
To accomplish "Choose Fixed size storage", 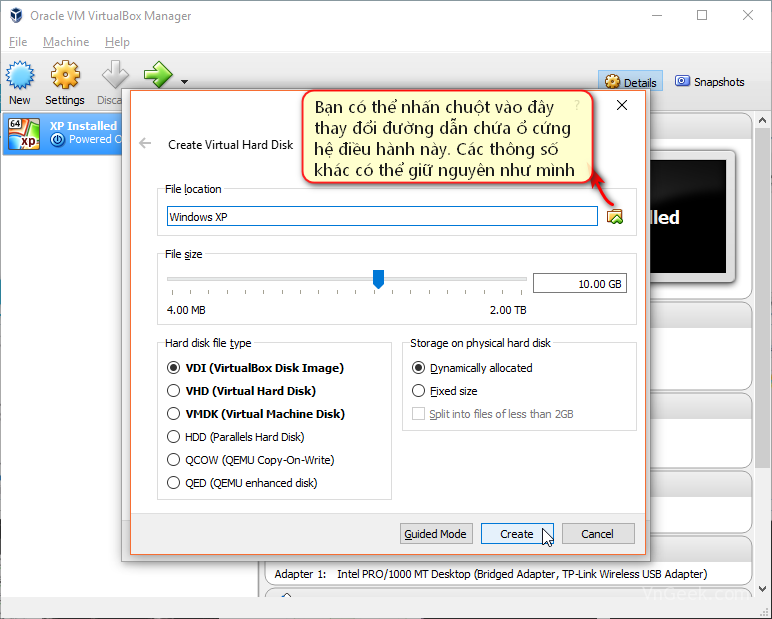I will coord(445,391).
